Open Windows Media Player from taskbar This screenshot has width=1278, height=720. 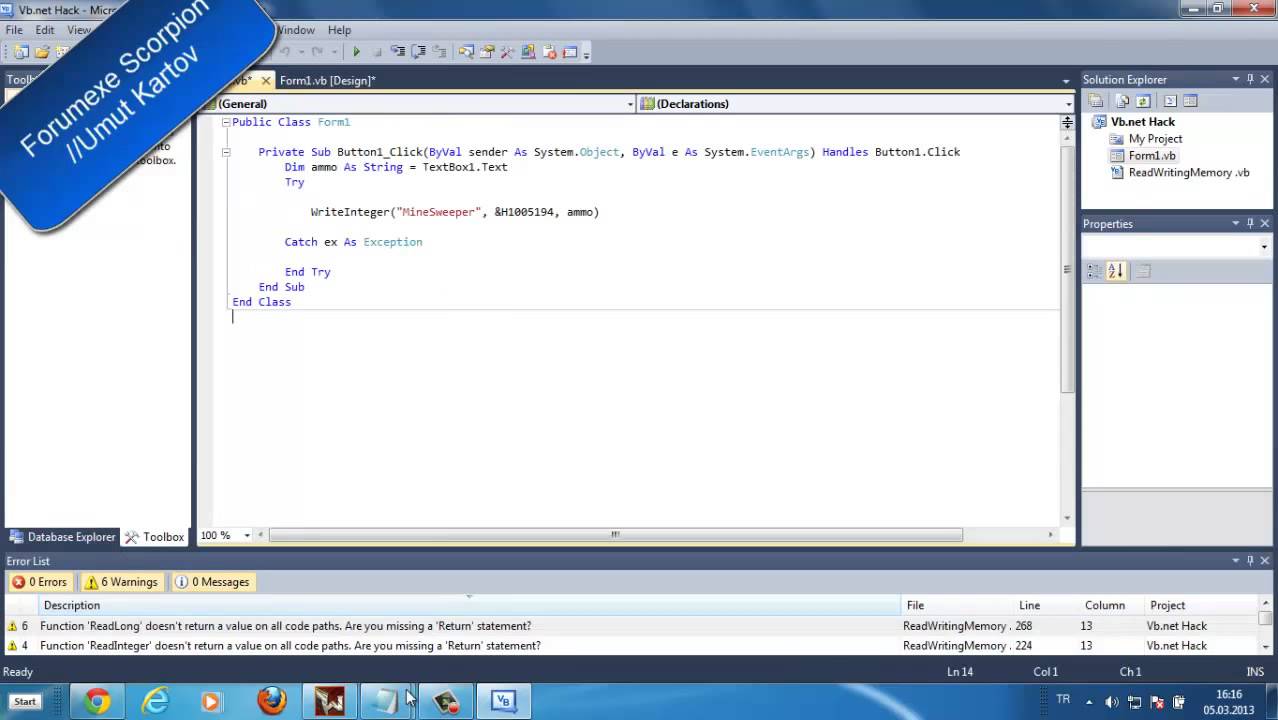click(x=211, y=701)
